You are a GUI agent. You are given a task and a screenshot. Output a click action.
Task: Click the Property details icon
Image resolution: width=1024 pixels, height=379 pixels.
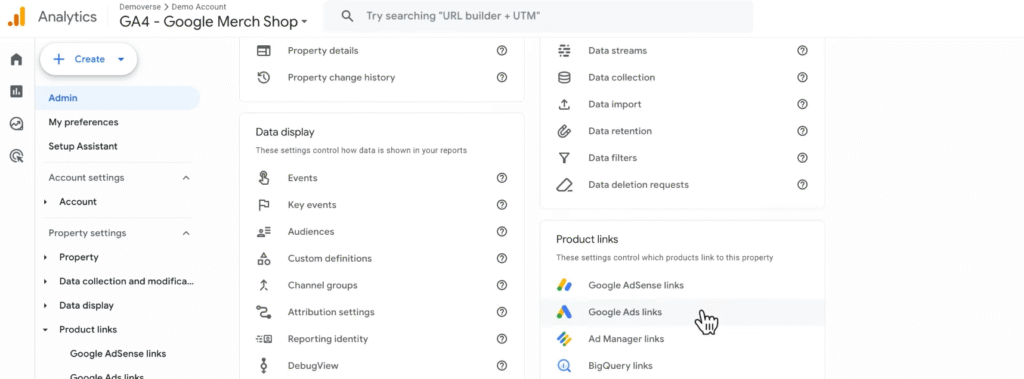263,50
